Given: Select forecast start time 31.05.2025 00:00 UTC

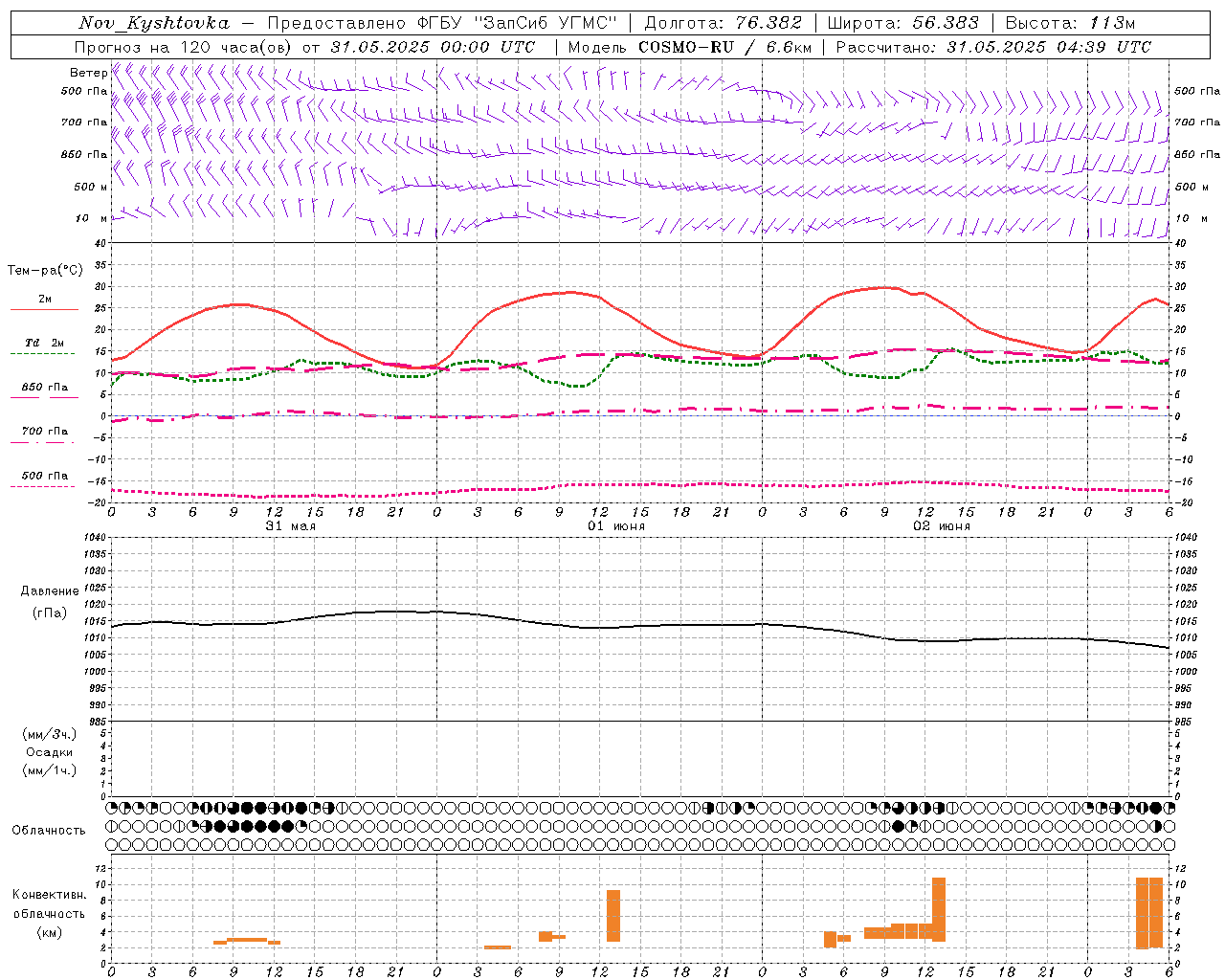Looking at the screenshot, I should [x=433, y=47].
